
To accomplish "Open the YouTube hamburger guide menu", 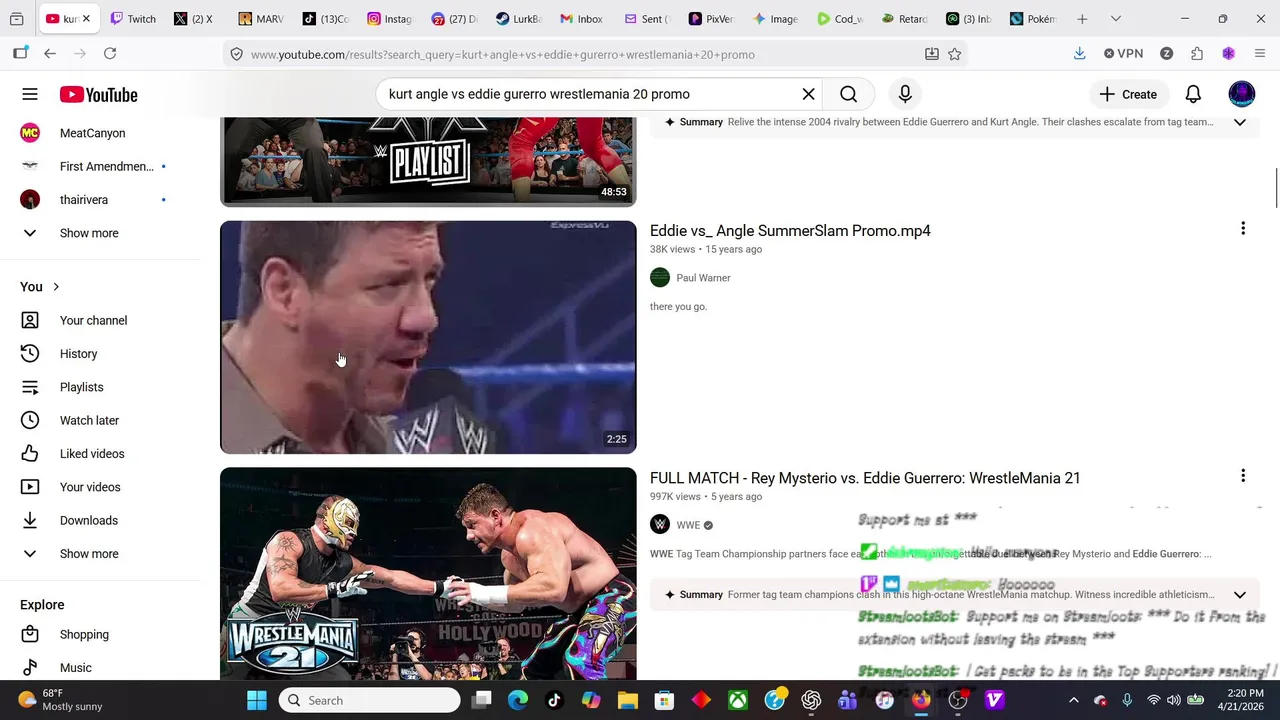I will (x=30, y=94).
